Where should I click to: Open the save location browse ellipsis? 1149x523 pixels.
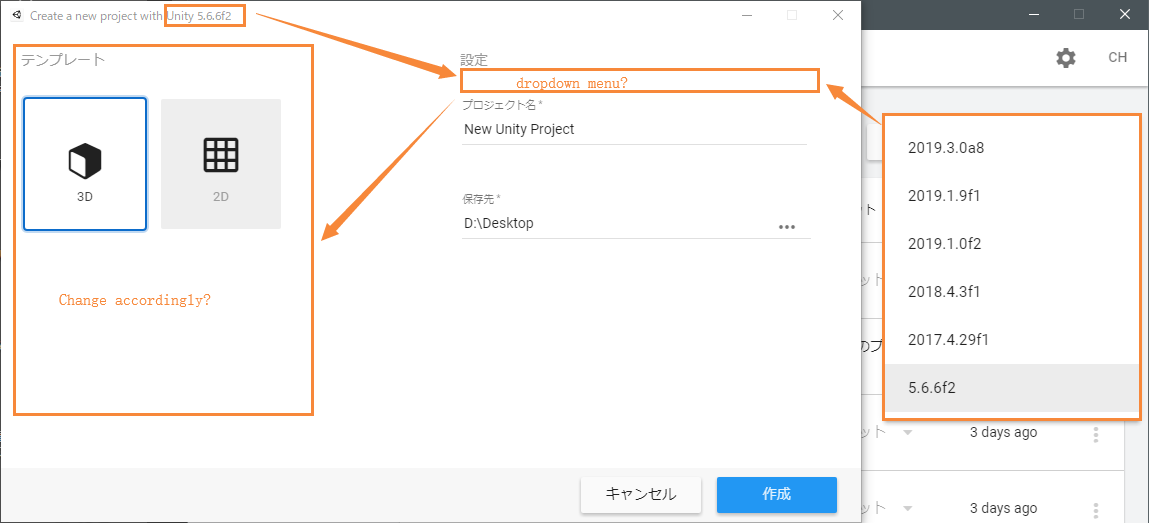tap(787, 226)
